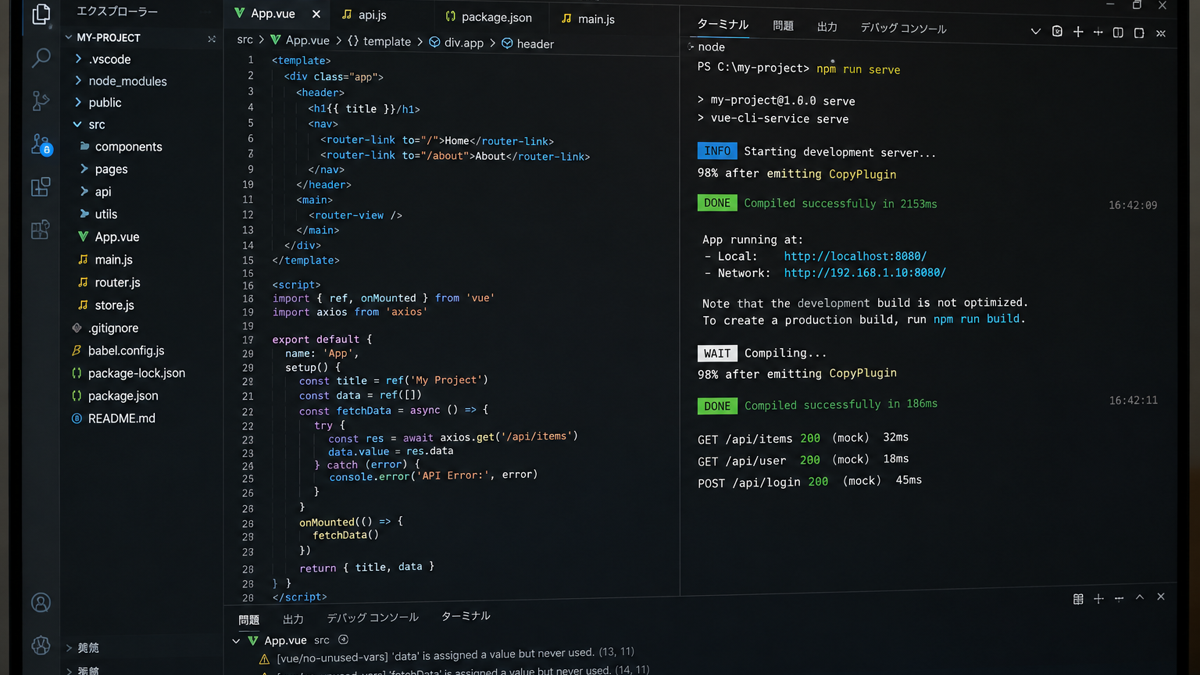Open the Explorer view in activity bar
1200x675 pixels.
point(41,15)
